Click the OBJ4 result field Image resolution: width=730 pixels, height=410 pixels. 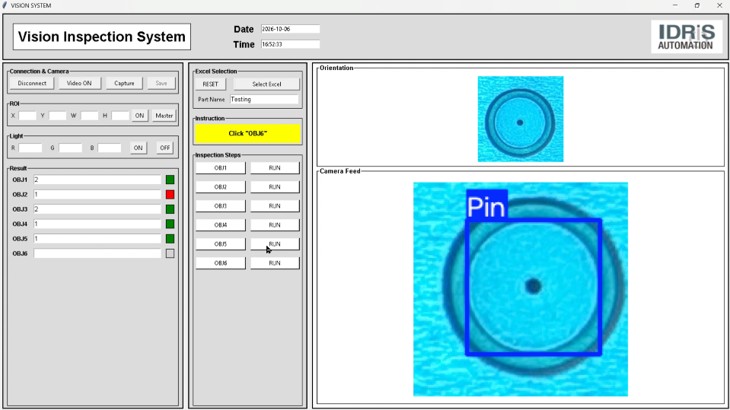[x=97, y=224]
